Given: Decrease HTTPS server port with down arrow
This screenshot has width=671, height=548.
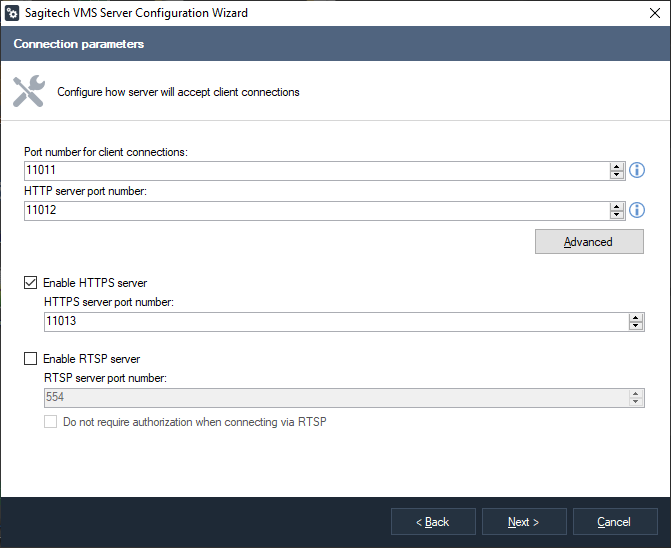Looking at the screenshot, I should (636, 326).
